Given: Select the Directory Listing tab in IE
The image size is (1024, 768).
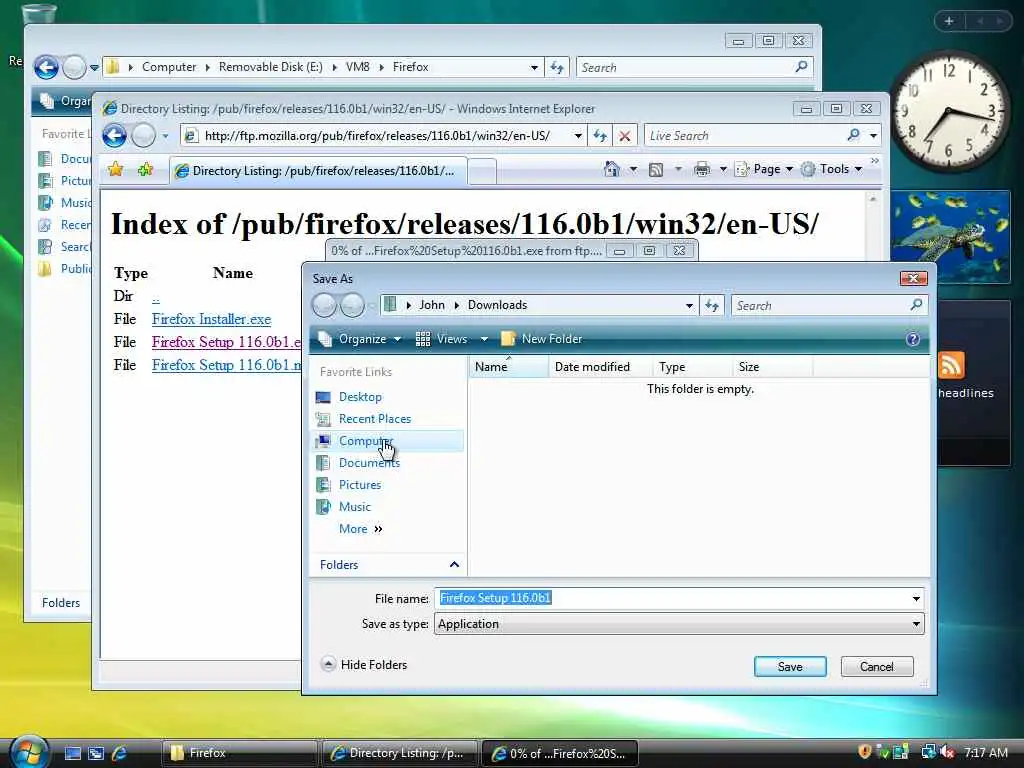Looking at the screenshot, I should 318,171.
